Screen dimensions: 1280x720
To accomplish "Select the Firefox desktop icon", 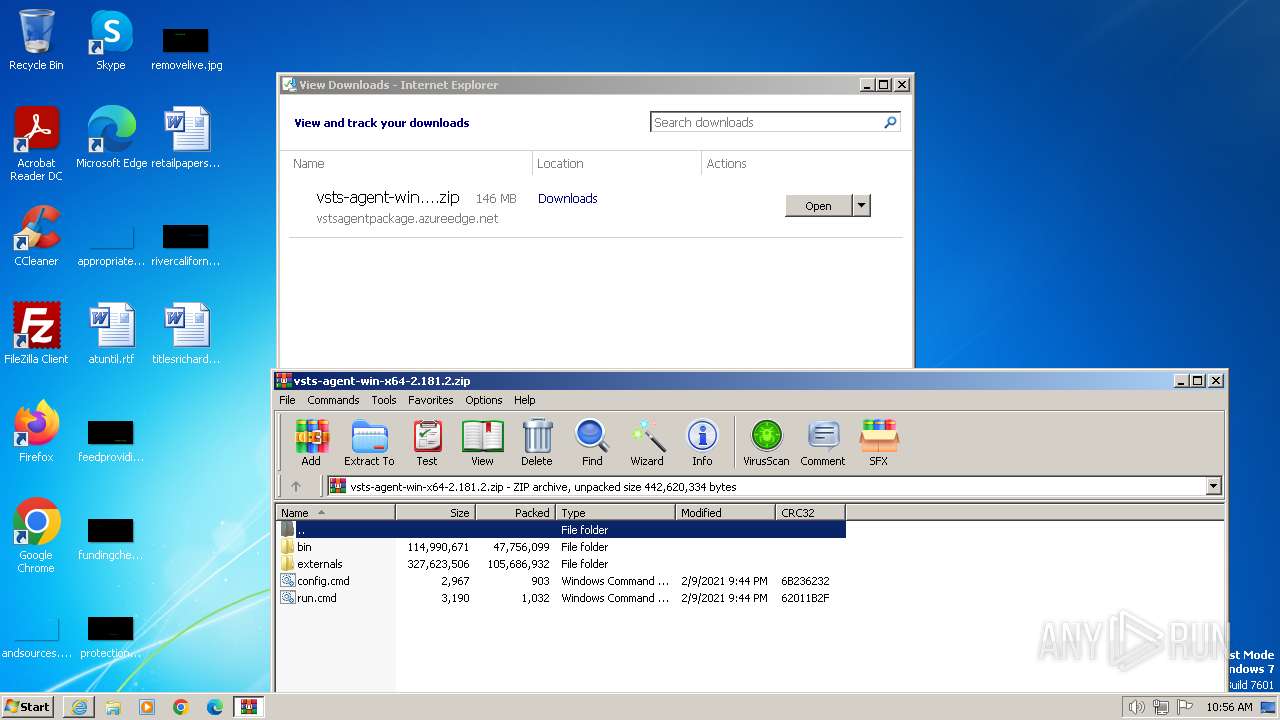I will pyautogui.click(x=36, y=432).
